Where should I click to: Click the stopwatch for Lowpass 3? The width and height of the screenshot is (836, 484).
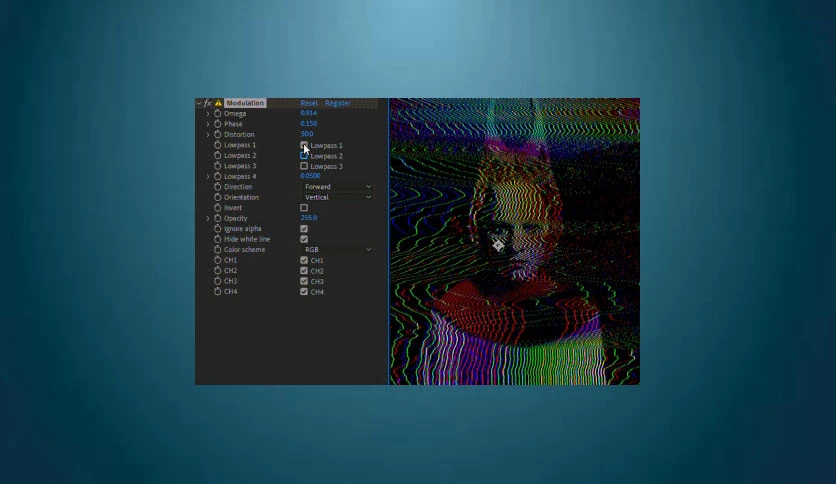(x=218, y=166)
